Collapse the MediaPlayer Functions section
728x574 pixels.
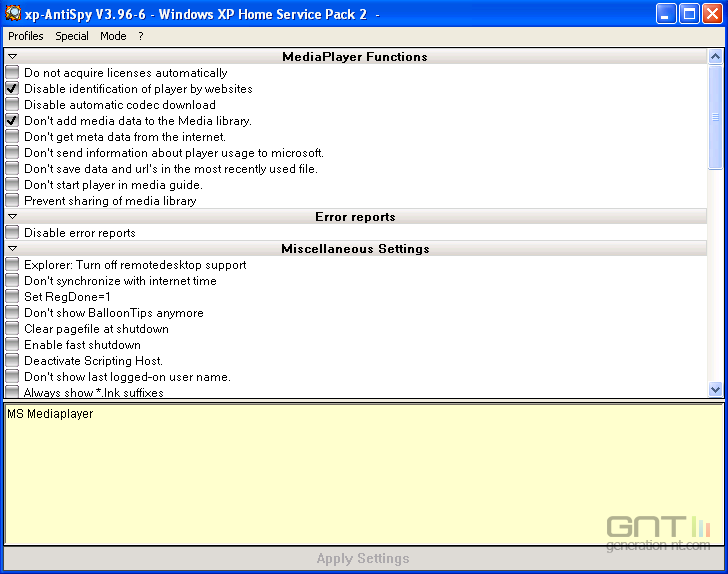(x=13, y=57)
